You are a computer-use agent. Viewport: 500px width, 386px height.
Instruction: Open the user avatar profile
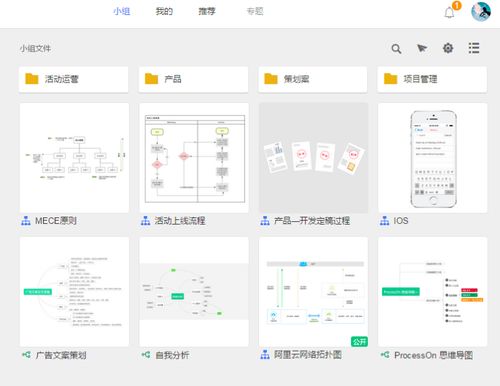[x=481, y=11]
